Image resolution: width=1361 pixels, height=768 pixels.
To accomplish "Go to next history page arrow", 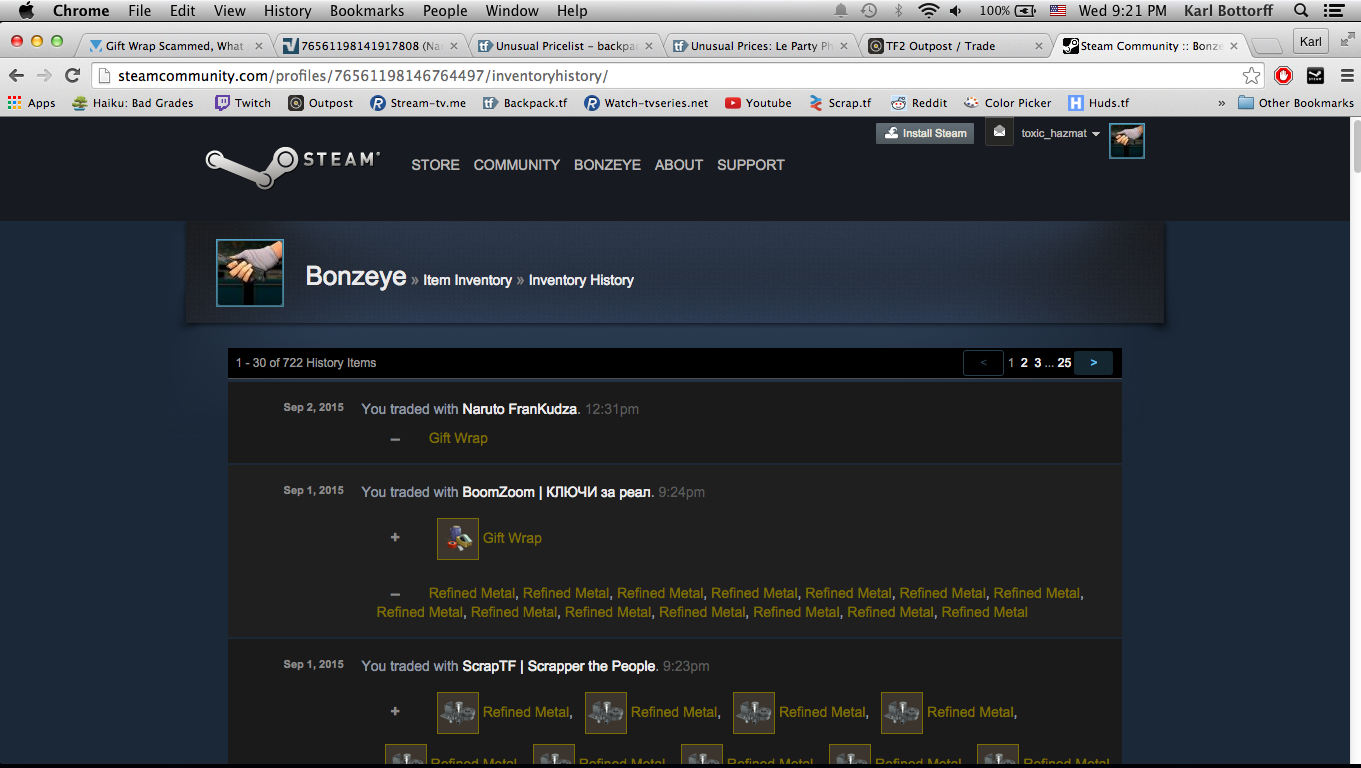I will [x=1093, y=363].
